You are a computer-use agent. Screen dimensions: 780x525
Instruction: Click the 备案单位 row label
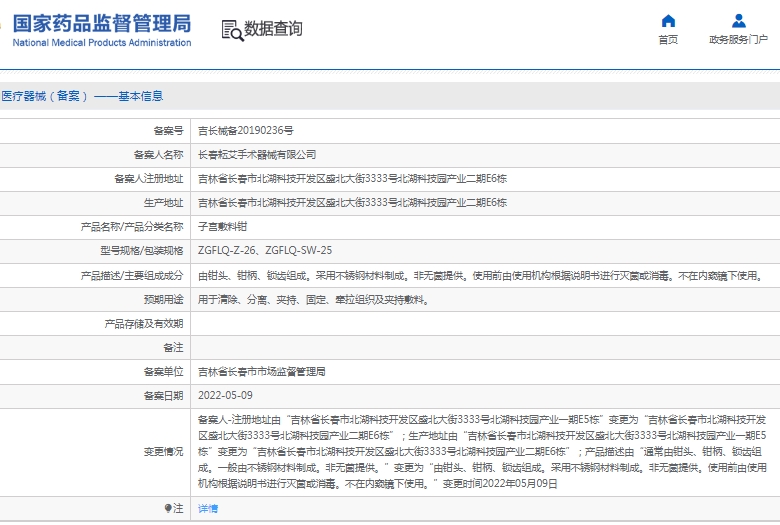click(x=163, y=372)
